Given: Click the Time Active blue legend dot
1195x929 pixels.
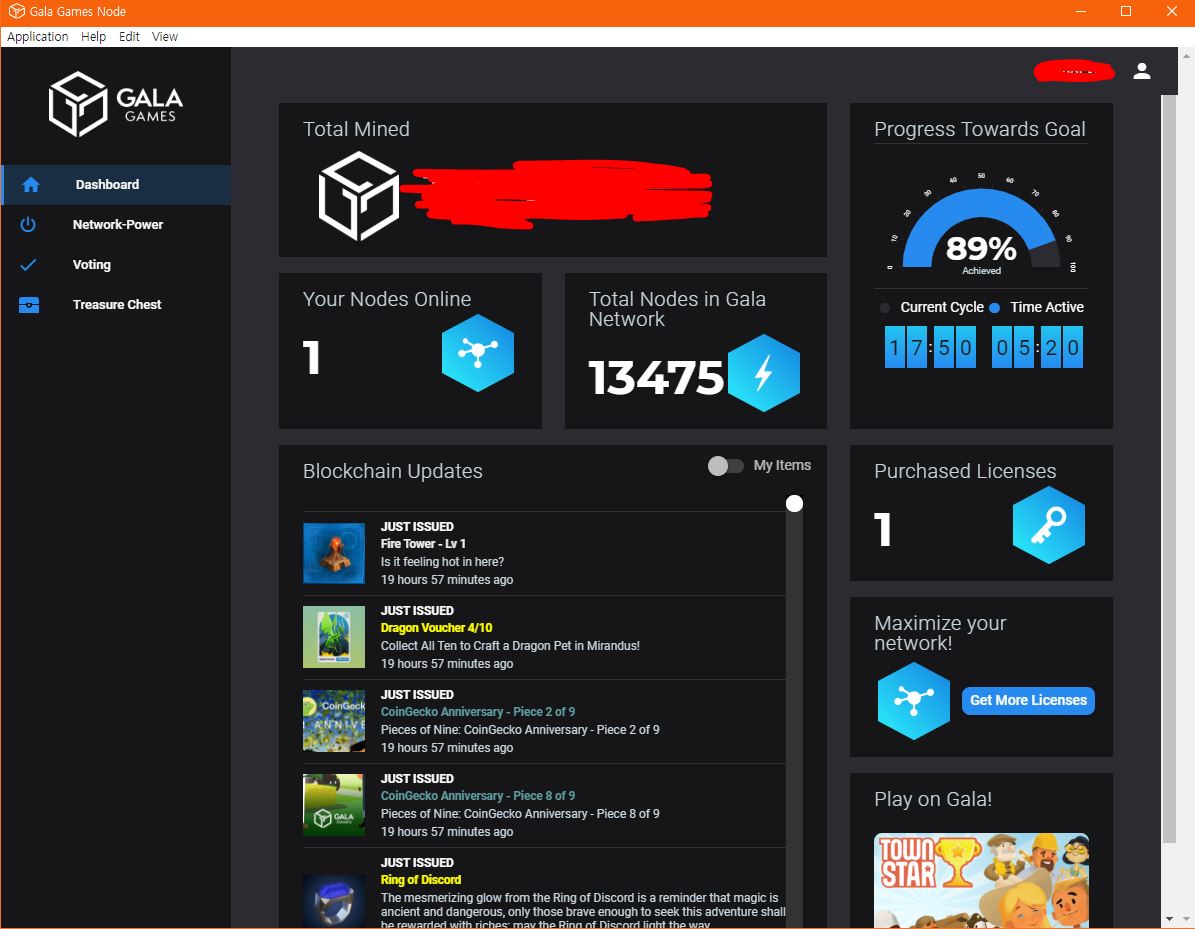Looking at the screenshot, I should [x=994, y=308].
